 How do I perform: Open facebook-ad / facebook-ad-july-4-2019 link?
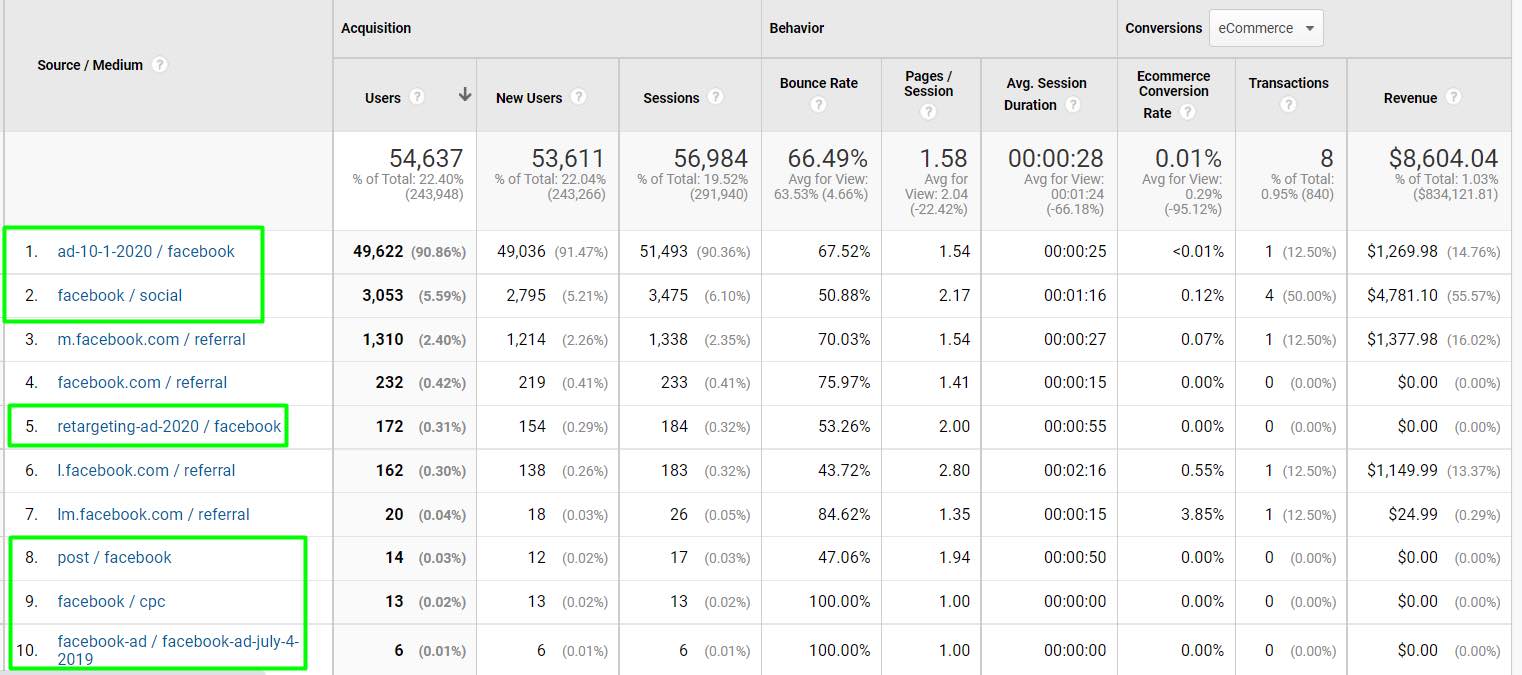[x=178, y=650]
